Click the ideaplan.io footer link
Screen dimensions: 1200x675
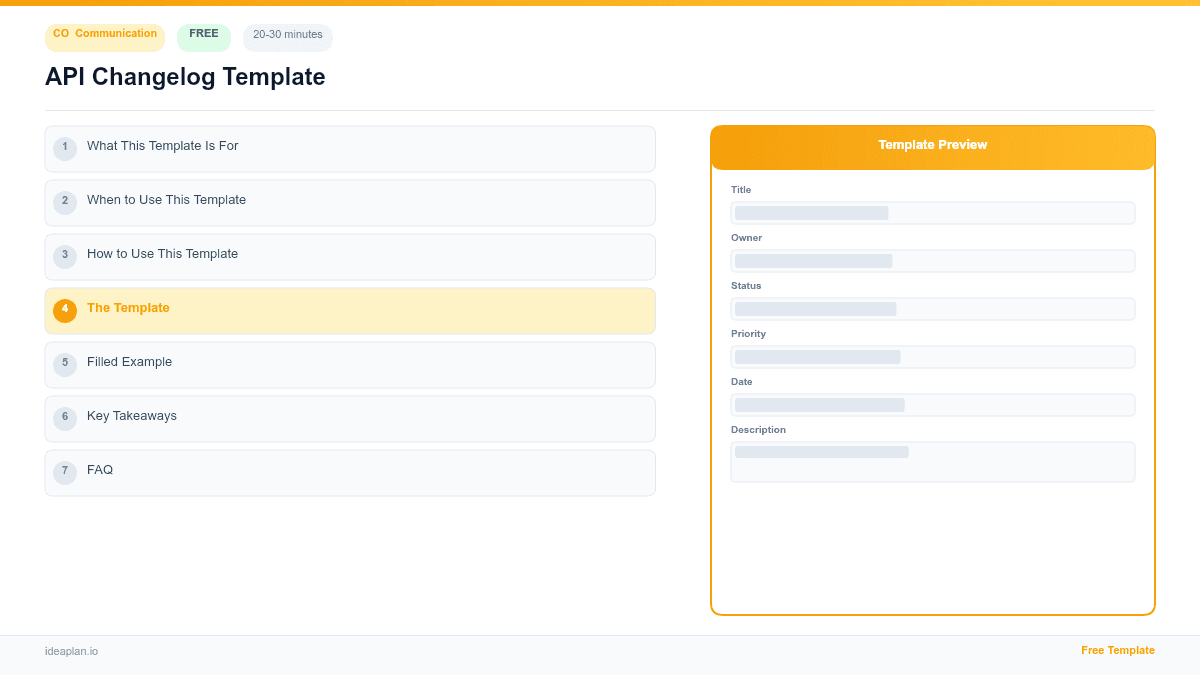click(70, 651)
